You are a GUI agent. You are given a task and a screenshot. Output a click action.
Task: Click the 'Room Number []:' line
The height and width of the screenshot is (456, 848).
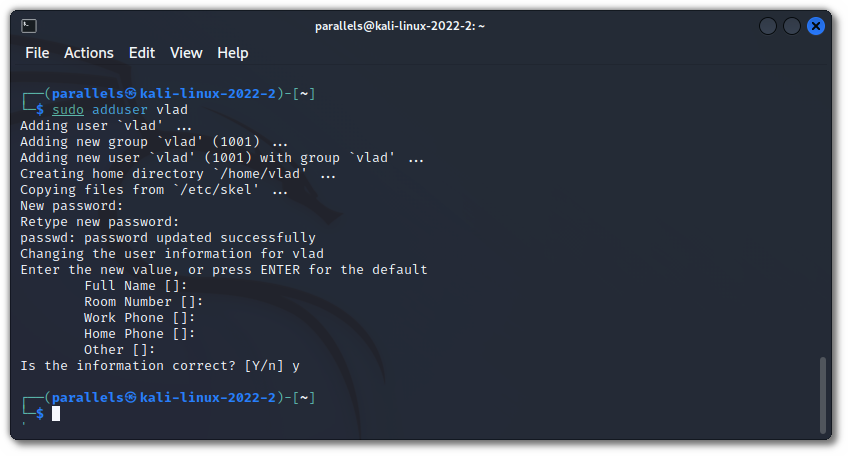coord(144,301)
